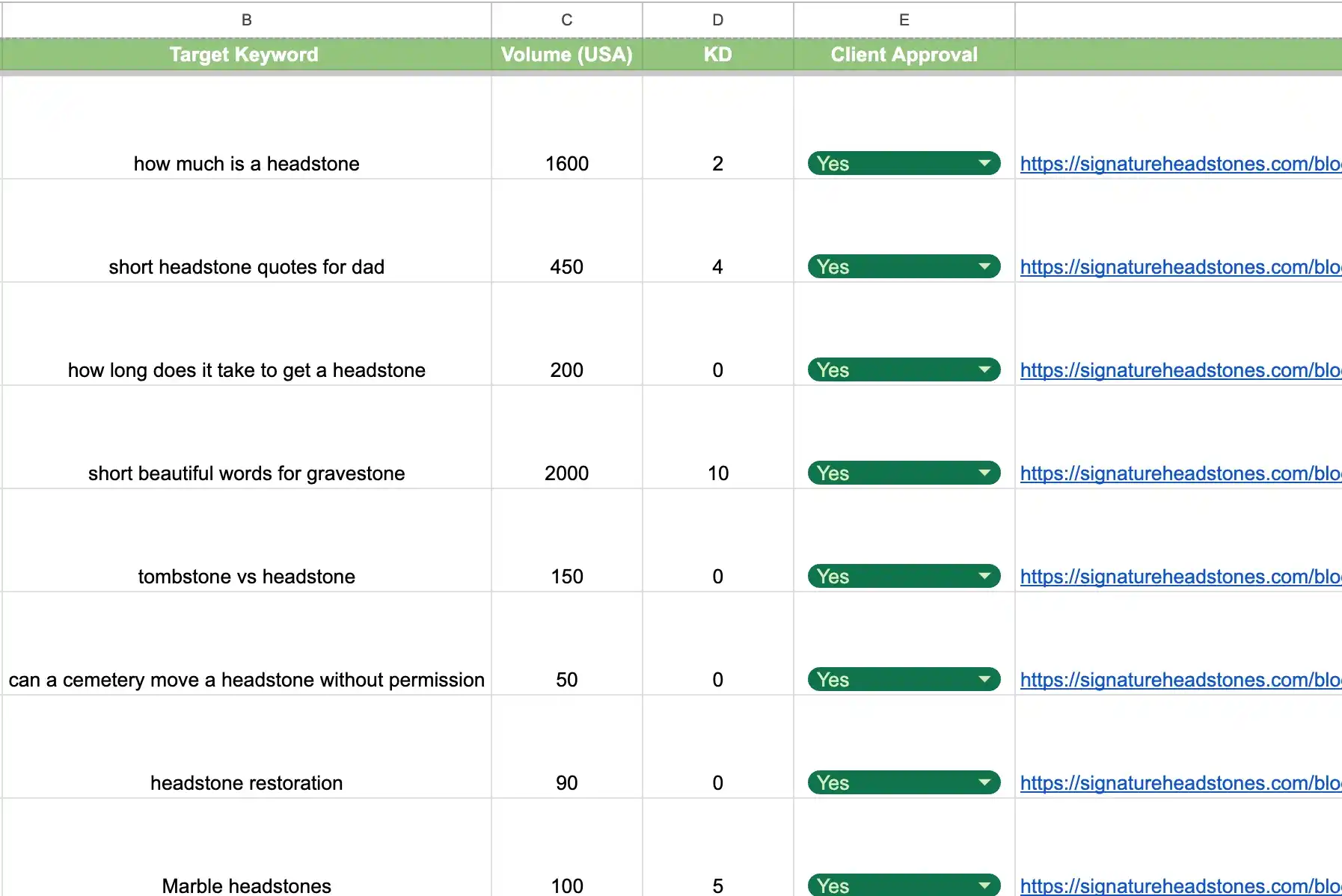Open Client Approval dropdown for 'how much is a headstone'
The image size is (1342, 896).
pos(984,163)
